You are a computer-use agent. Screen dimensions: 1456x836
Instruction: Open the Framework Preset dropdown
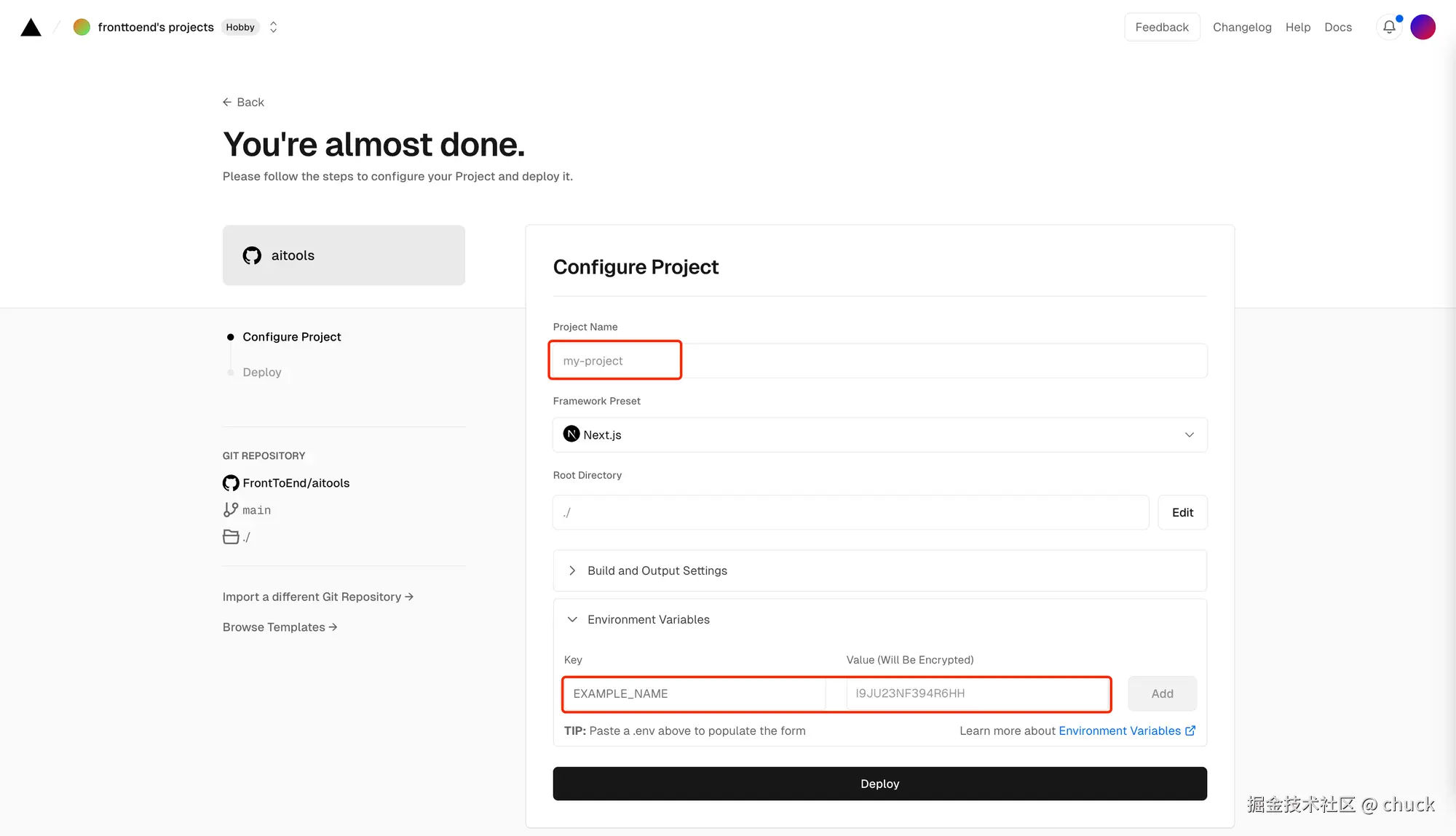[879, 434]
